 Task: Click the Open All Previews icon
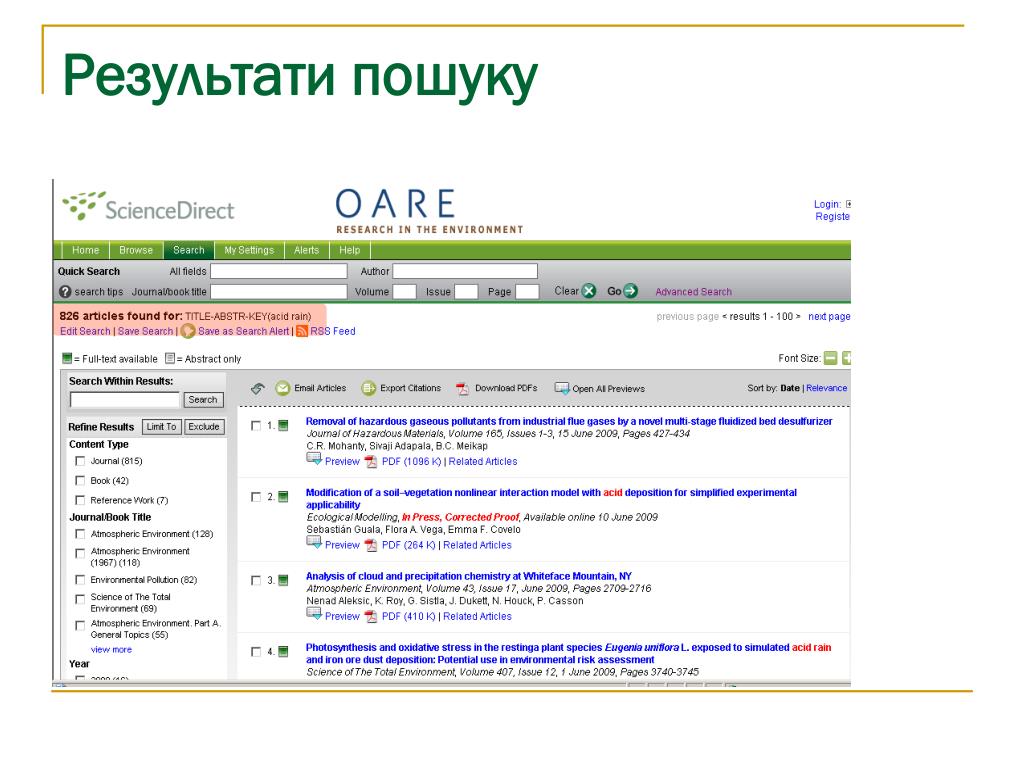pyautogui.click(x=562, y=389)
